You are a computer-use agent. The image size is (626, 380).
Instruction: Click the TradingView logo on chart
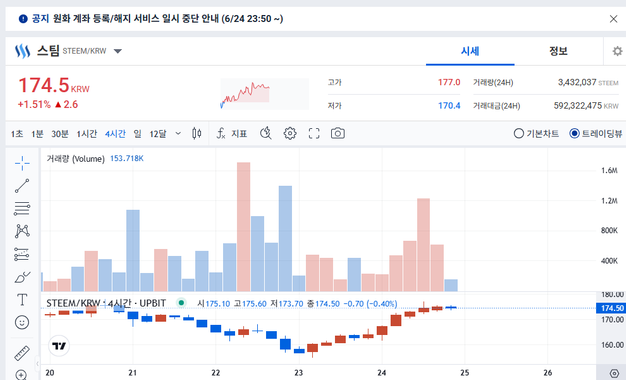(59, 346)
